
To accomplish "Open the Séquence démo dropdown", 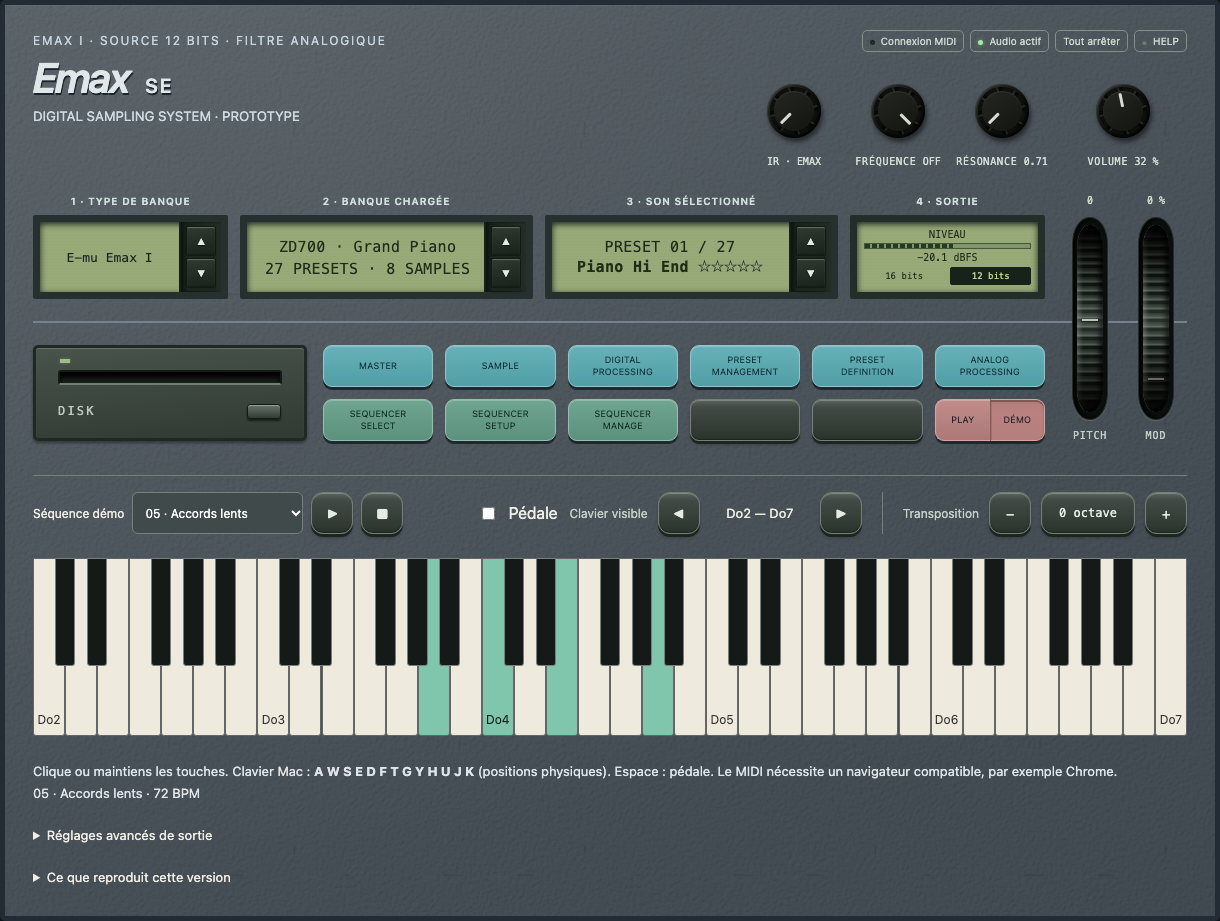I will tap(217, 514).
